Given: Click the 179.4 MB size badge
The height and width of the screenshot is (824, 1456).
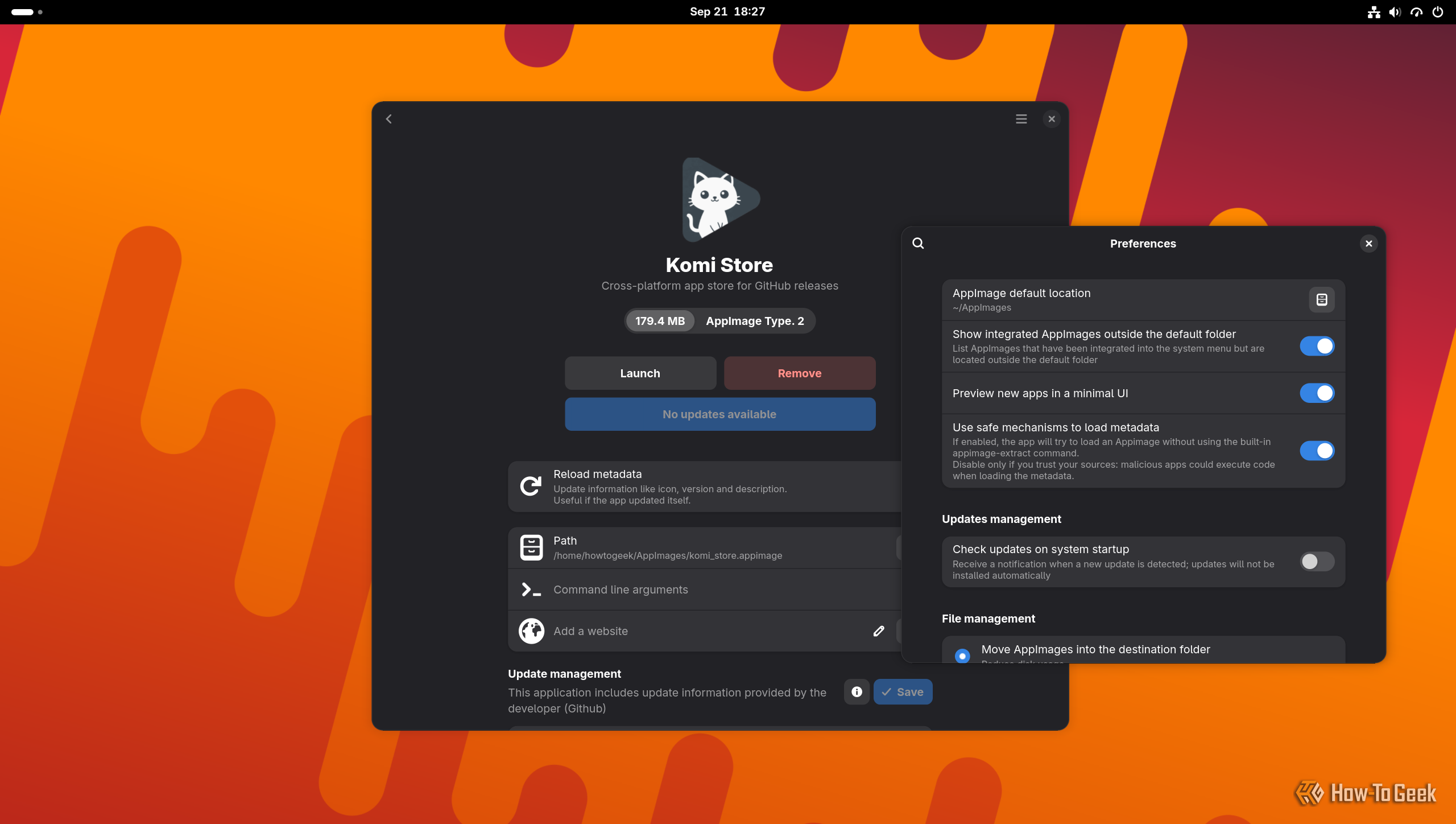Looking at the screenshot, I should pos(660,321).
